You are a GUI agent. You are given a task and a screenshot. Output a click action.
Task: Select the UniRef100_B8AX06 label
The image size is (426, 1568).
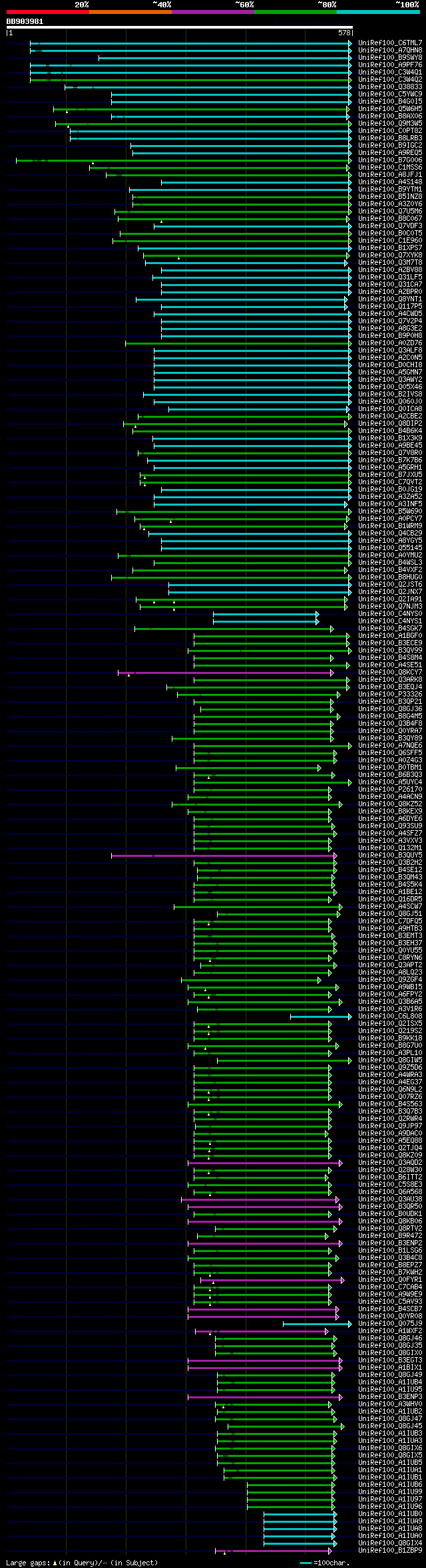390,116
